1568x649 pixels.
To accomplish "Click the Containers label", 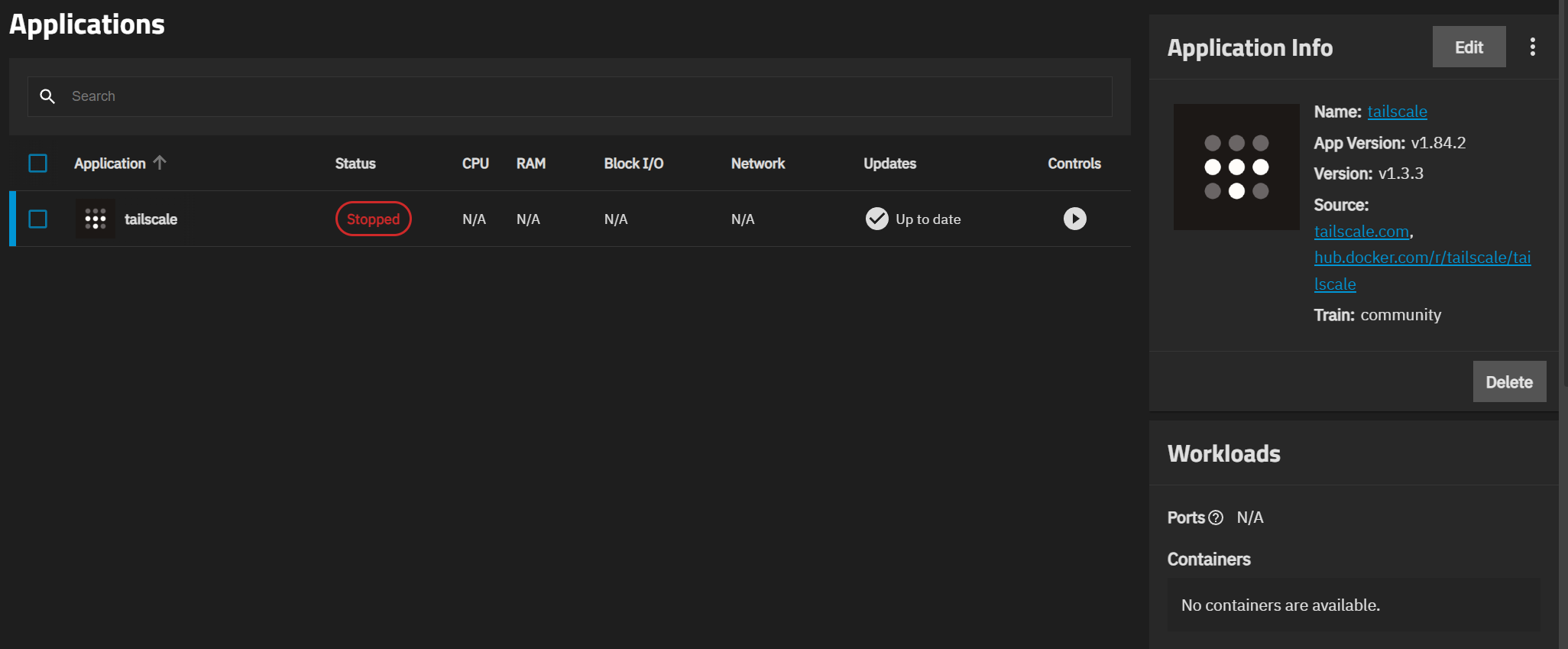I will coord(1209,560).
